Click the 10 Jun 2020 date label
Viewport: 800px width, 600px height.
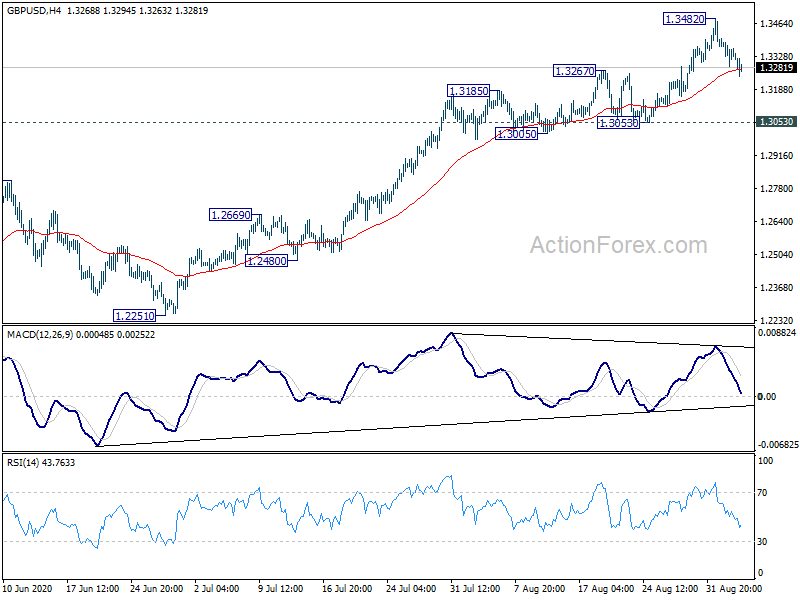pos(28,588)
